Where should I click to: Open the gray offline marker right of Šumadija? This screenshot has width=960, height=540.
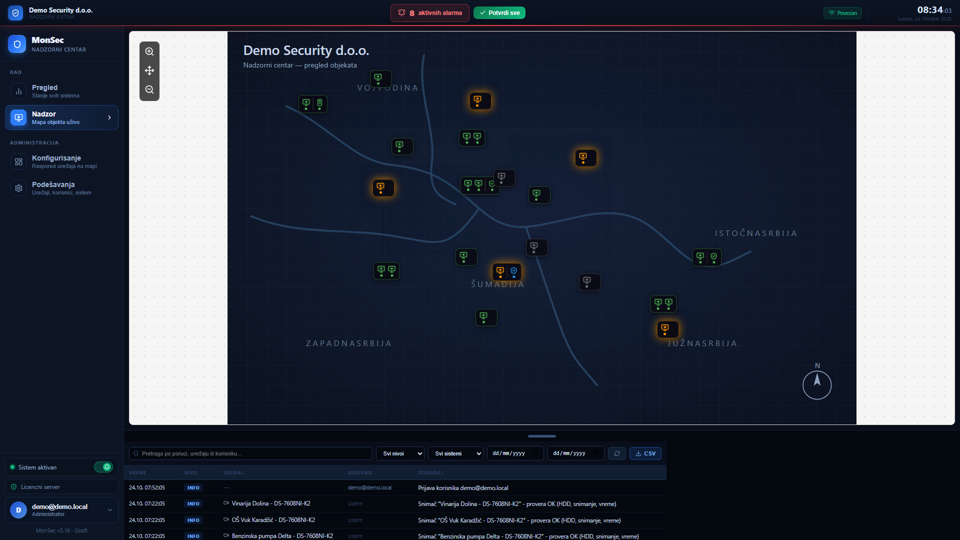[x=590, y=282]
